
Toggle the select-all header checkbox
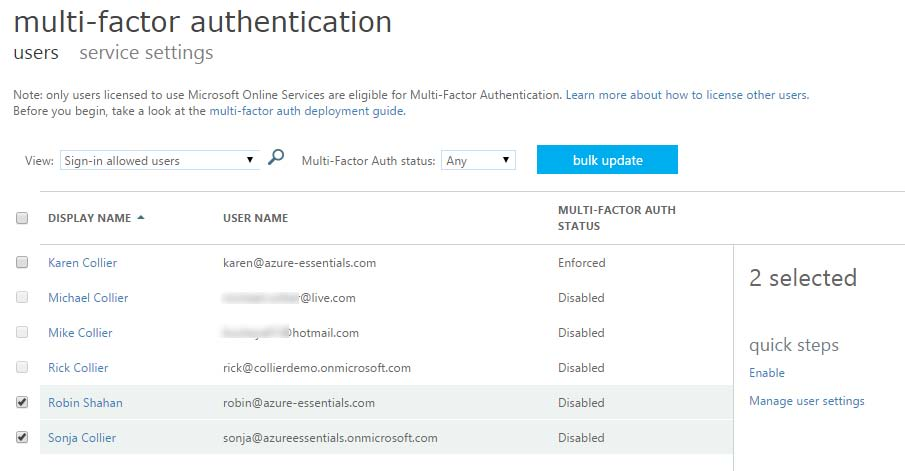click(22, 218)
